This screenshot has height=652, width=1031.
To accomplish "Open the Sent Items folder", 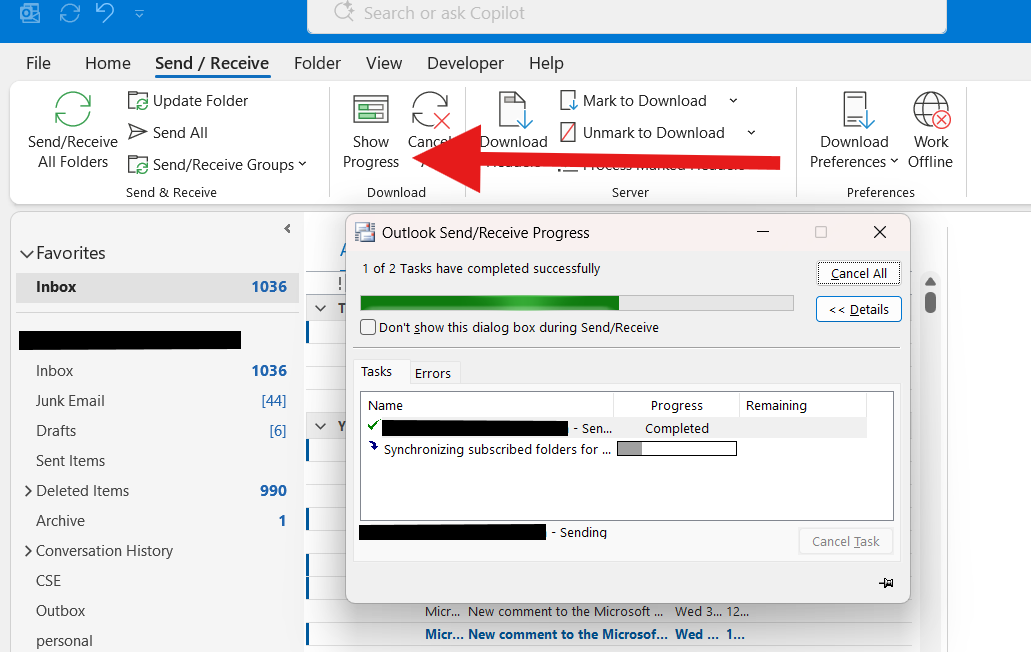I will click(158, 461).
